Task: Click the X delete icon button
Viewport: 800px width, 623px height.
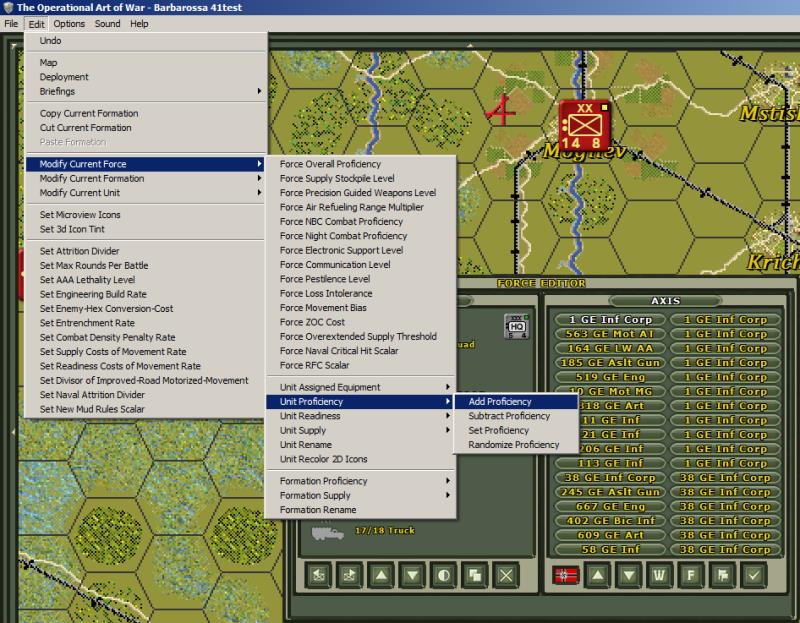Action: [x=506, y=575]
